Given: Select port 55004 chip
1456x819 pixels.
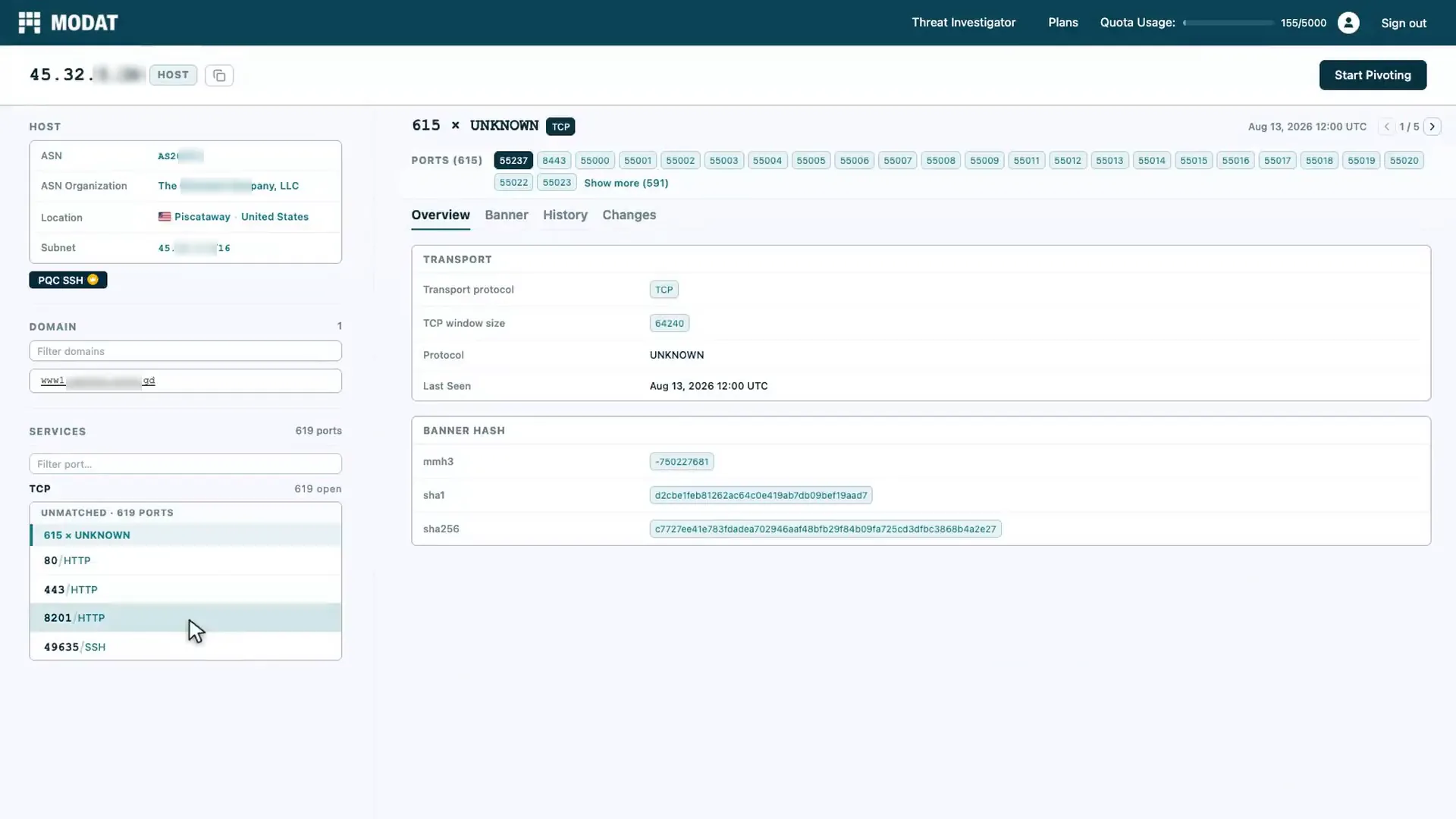Looking at the screenshot, I should (x=767, y=160).
